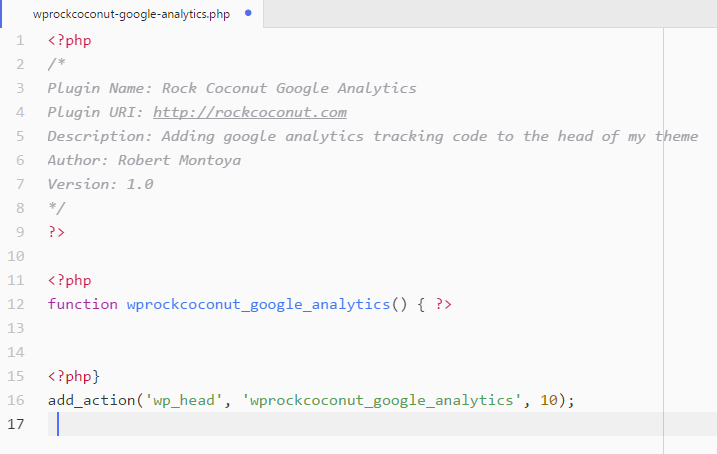Click line number 1 in gutter
Viewport: 717px width, 454px height.
click(x=20, y=40)
